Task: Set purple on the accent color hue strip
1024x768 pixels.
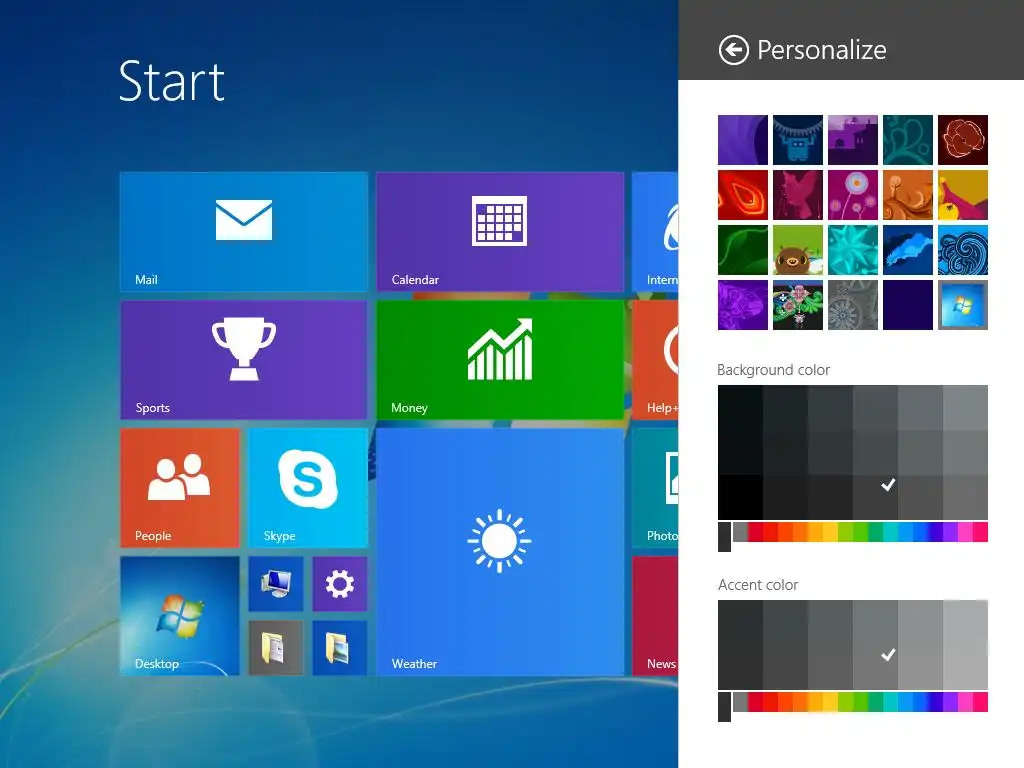Action: click(x=950, y=702)
